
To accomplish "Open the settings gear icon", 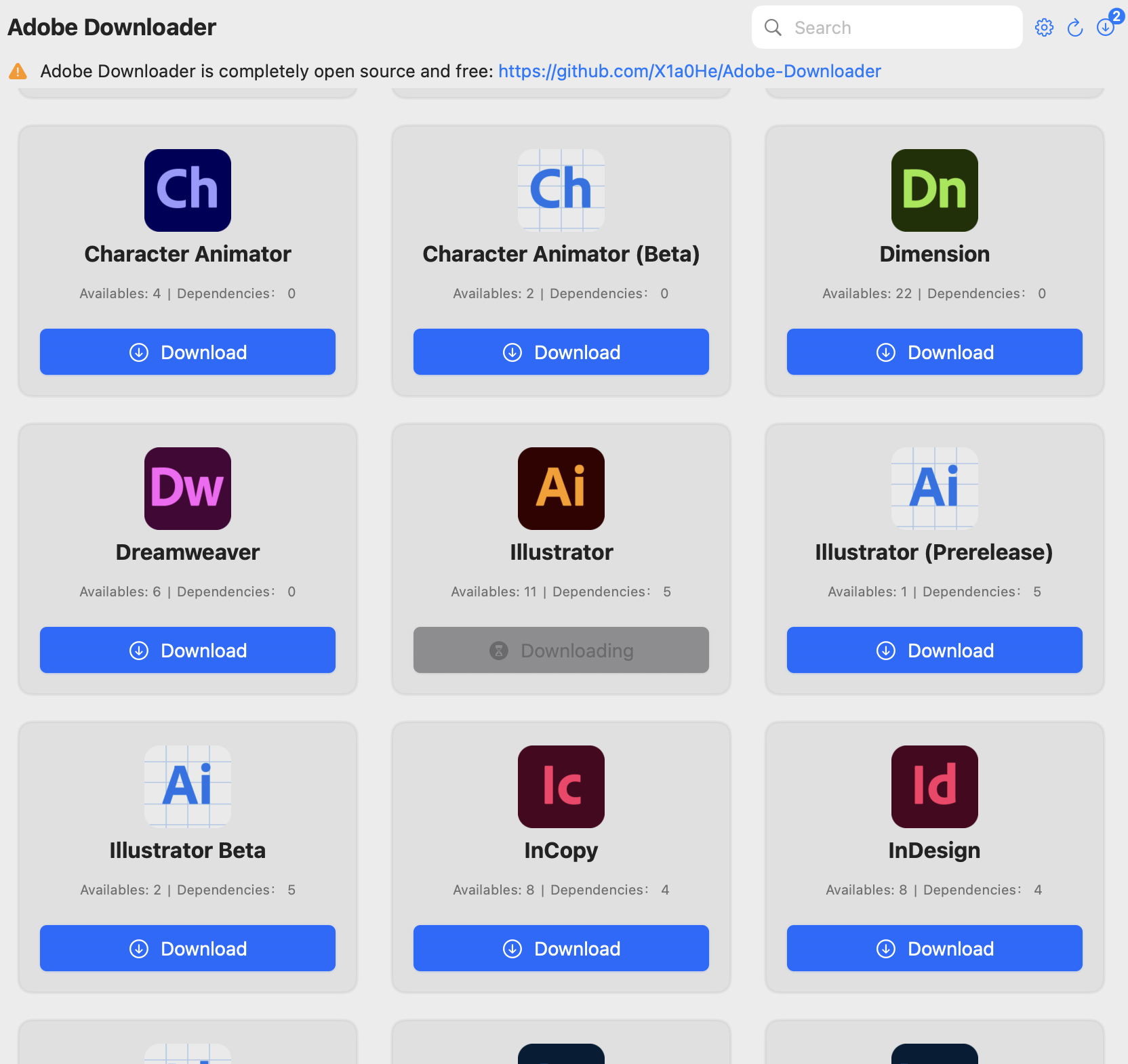I will (x=1044, y=28).
